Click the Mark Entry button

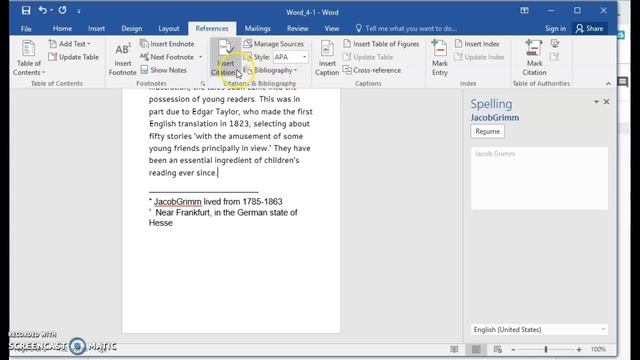[x=440, y=58]
